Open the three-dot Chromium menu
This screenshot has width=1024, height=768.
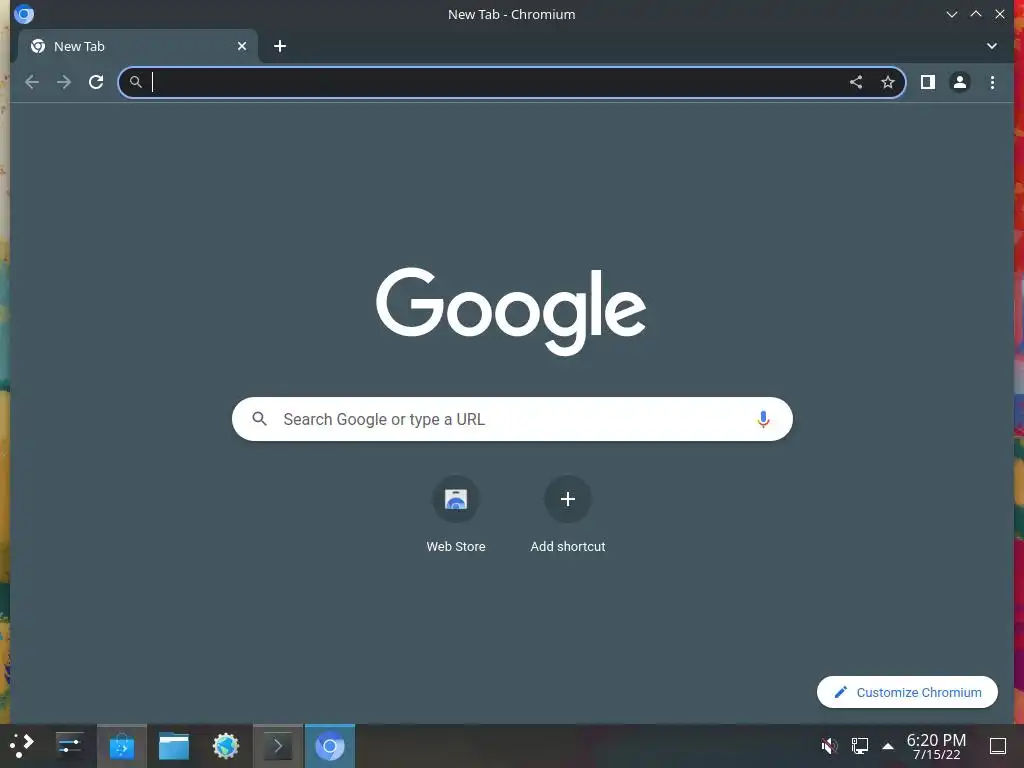[x=992, y=82]
